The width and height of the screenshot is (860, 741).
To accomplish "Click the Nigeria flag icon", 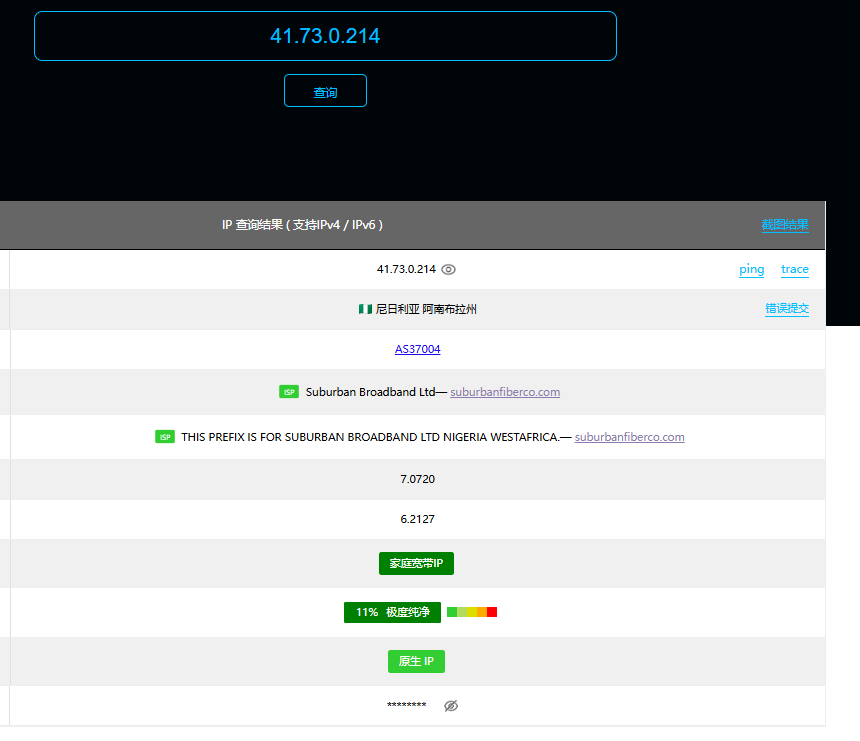I will point(365,309).
